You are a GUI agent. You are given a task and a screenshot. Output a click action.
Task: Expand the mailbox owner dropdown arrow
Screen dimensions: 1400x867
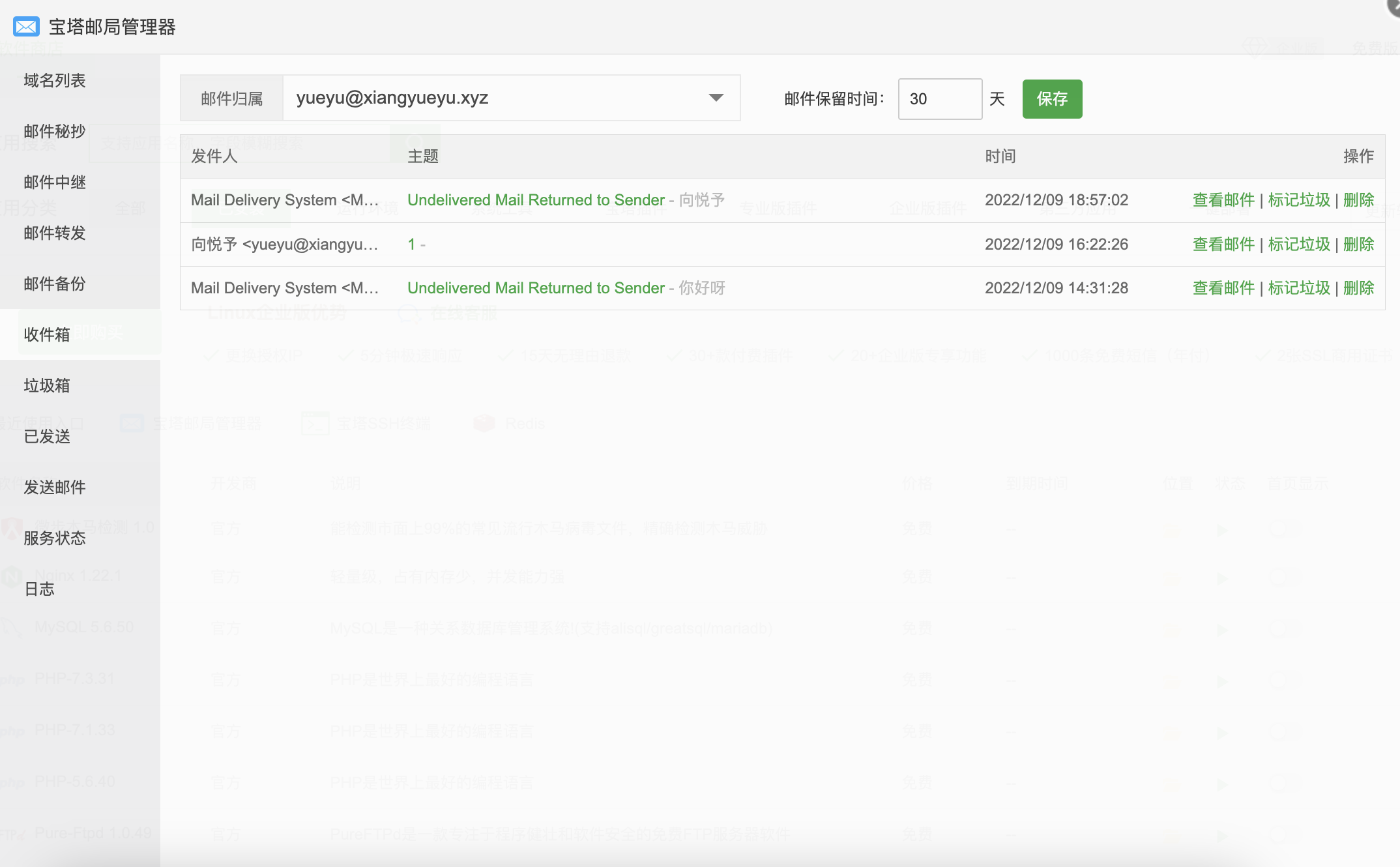[716, 98]
